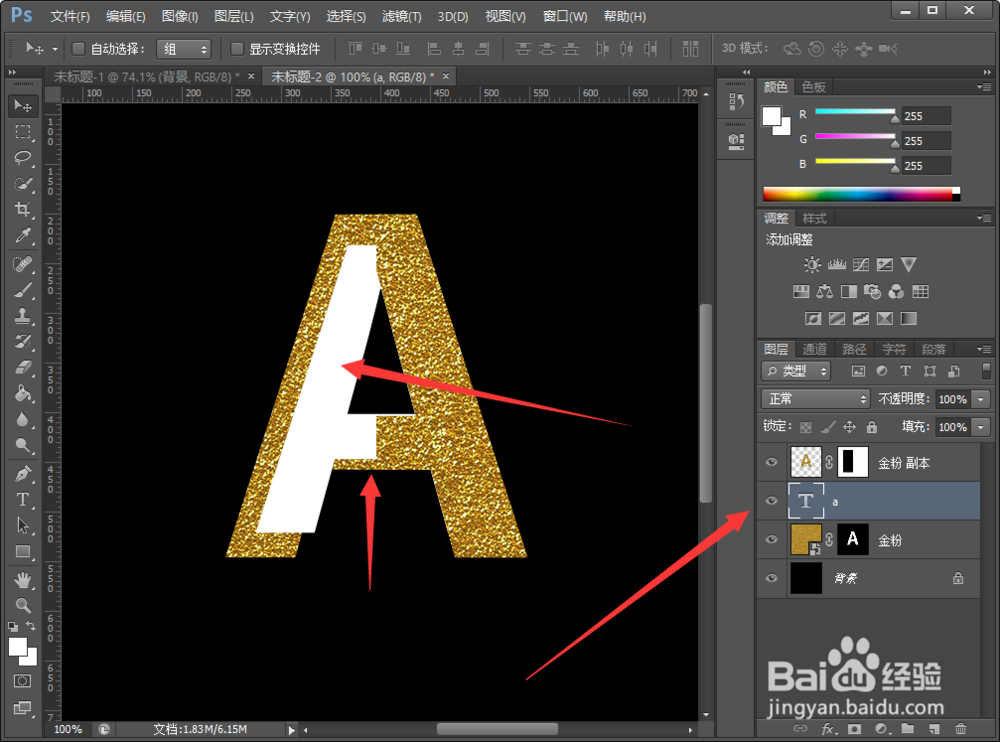Hide the 金粉 layer

click(772, 540)
